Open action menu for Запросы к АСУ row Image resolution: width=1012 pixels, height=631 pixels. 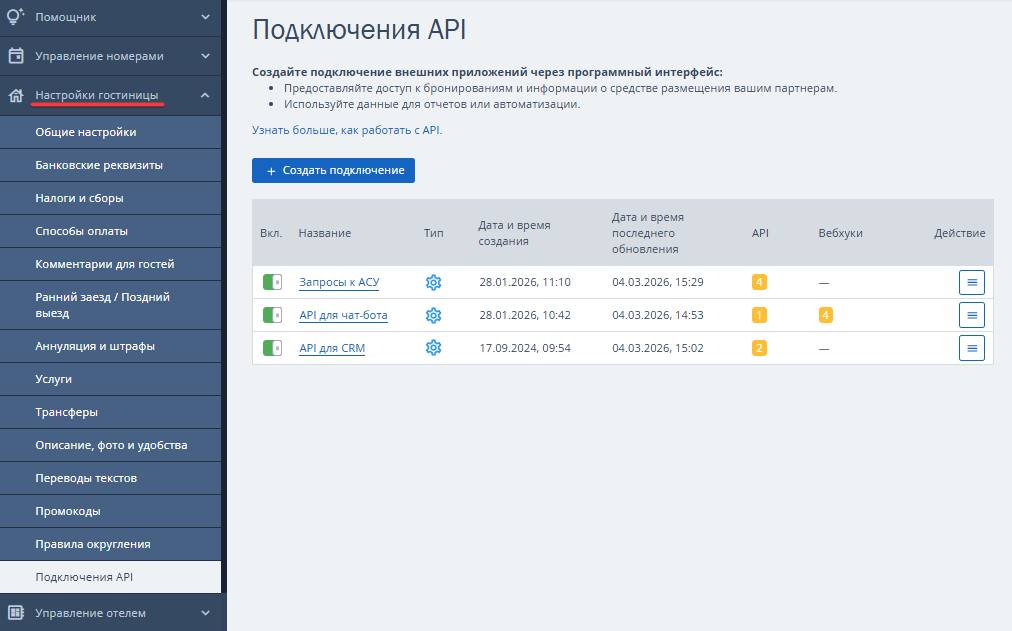[971, 282]
